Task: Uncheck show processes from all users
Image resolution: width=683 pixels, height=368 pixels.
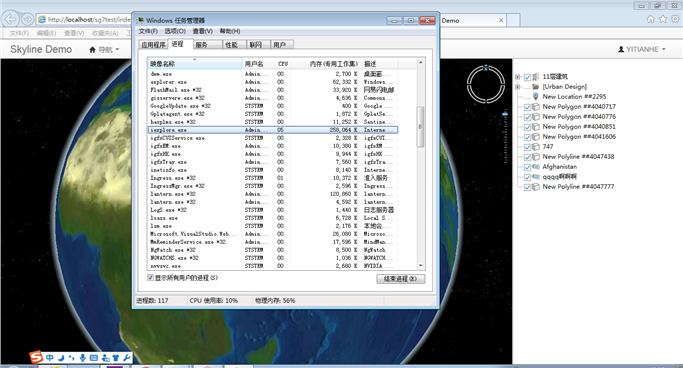Action: (151, 278)
